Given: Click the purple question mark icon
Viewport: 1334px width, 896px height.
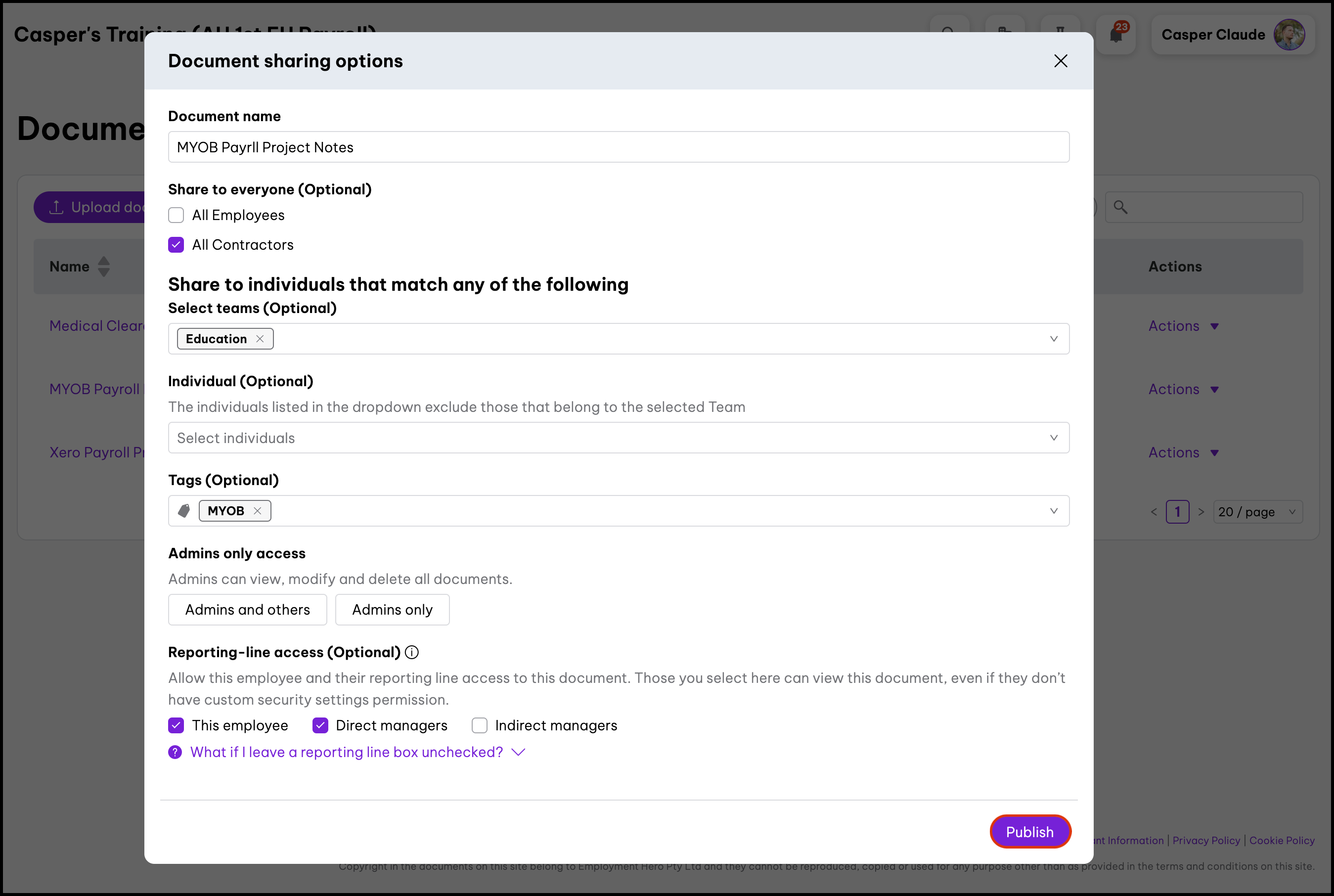Looking at the screenshot, I should click(x=175, y=752).
